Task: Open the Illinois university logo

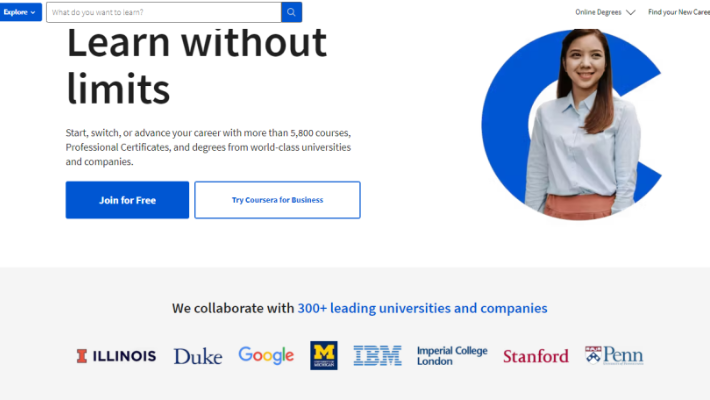Action: click(x=116, y=356)
